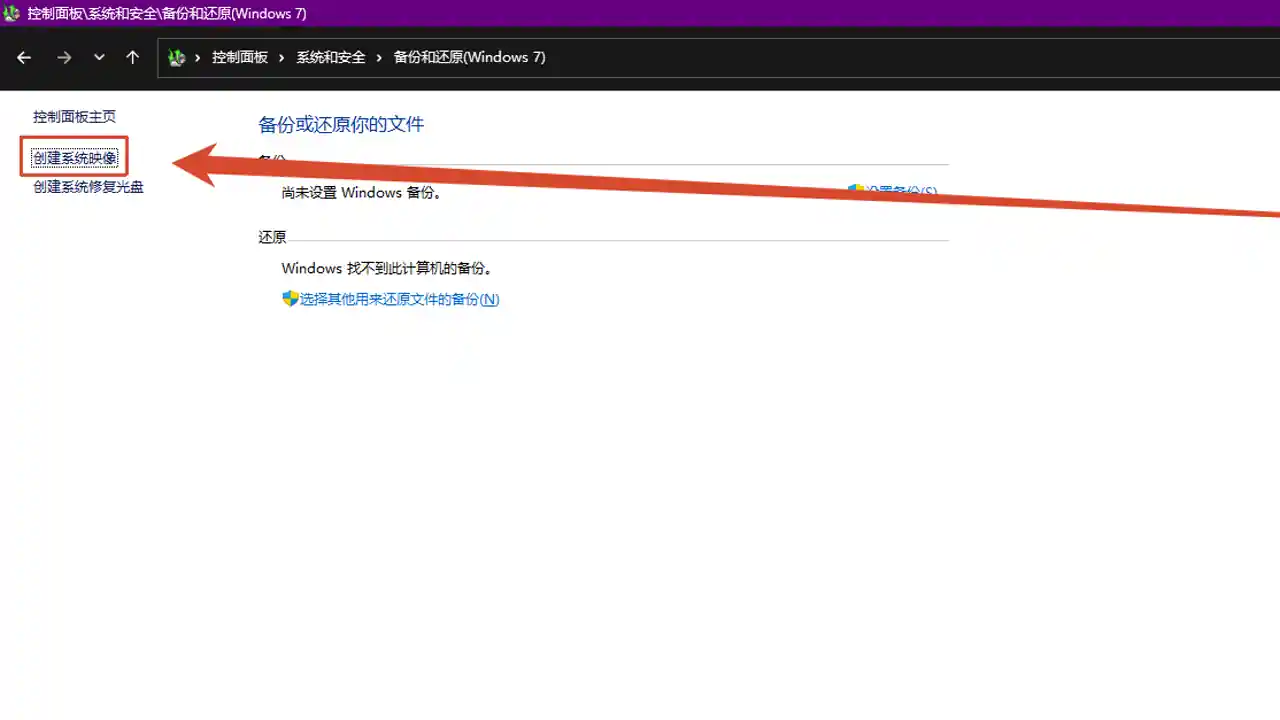Open the 系统和安全 breadcrumb
Viewport: 1280px width, 720px height.
point(331,58)
